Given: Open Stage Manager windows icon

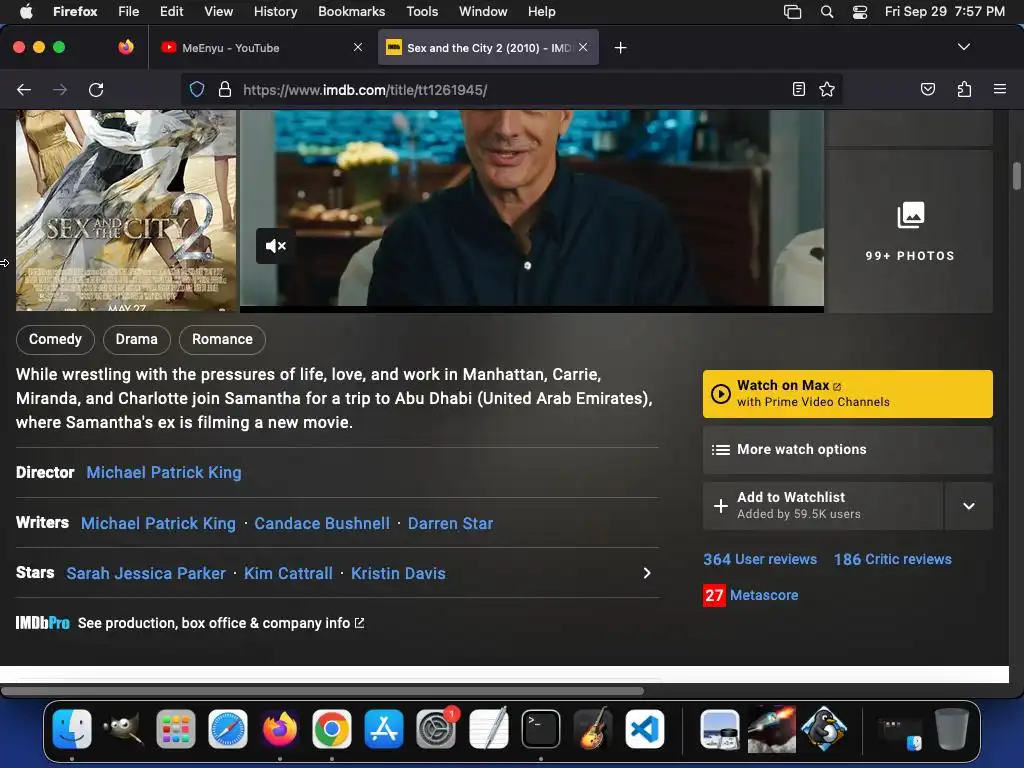Looking at the screenshot, I should click(x=792, y=11).
